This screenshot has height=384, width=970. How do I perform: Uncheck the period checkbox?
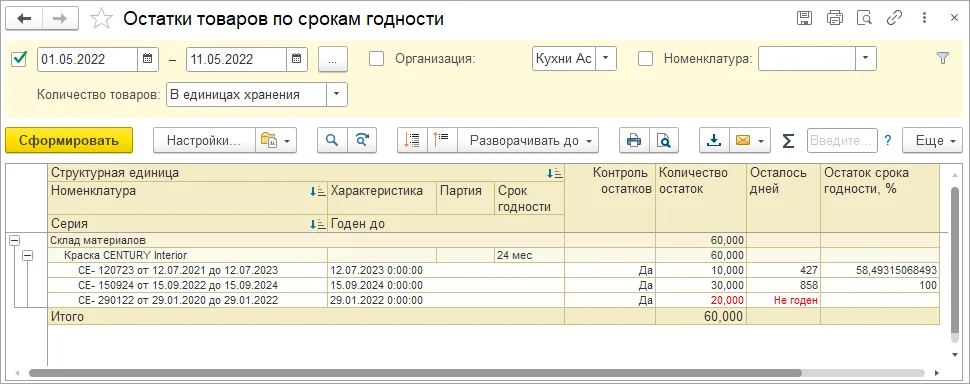20,59
